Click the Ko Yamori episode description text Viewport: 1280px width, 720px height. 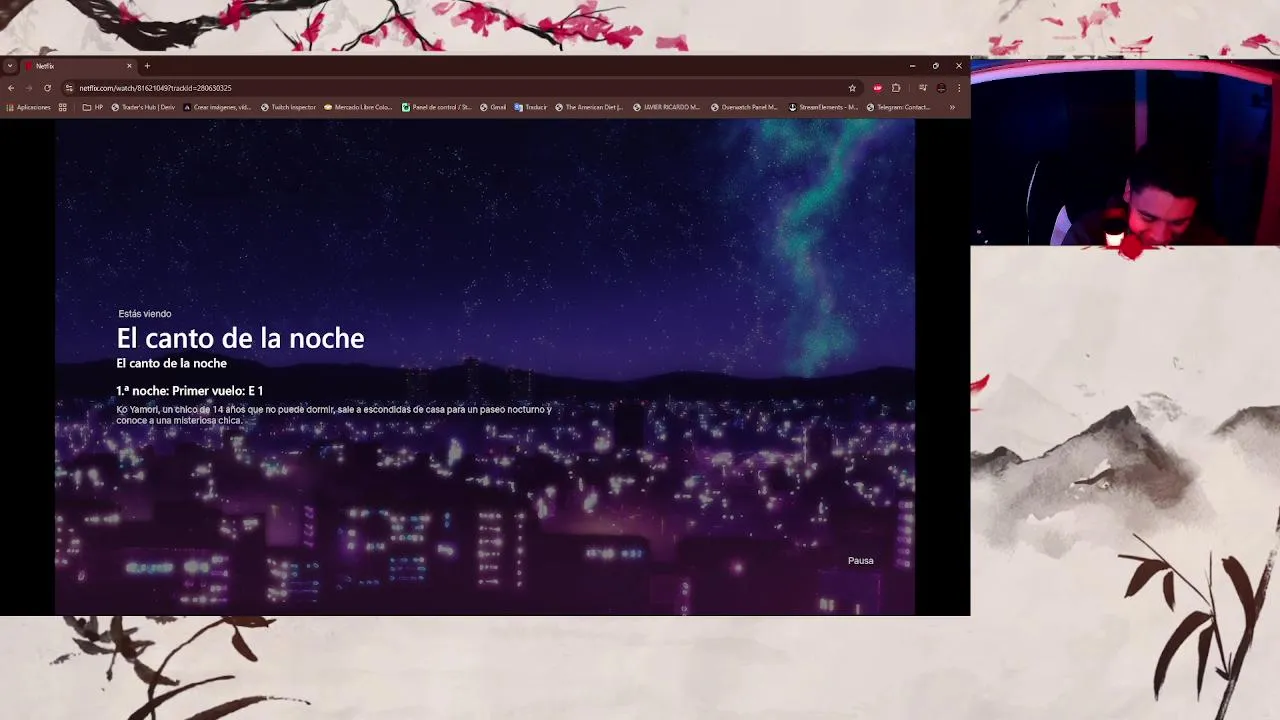334,415
